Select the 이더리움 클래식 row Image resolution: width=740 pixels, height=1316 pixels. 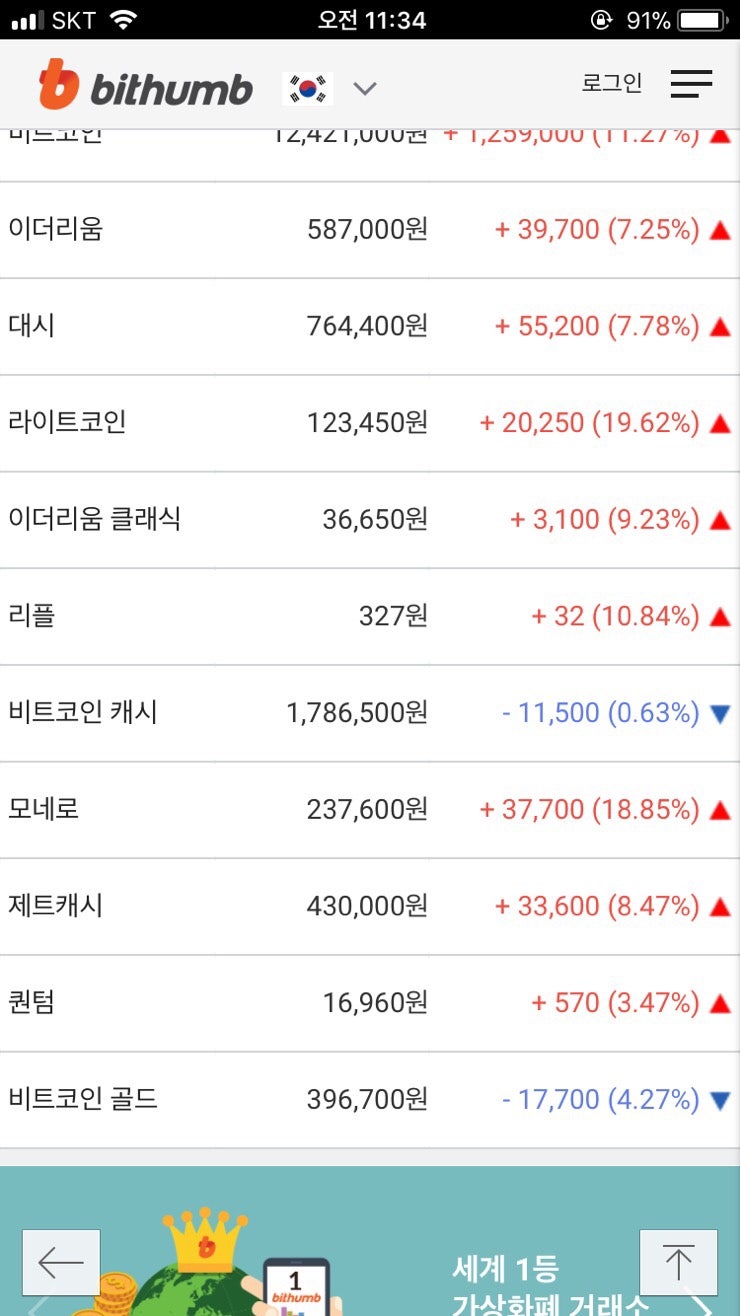(370, 519)
